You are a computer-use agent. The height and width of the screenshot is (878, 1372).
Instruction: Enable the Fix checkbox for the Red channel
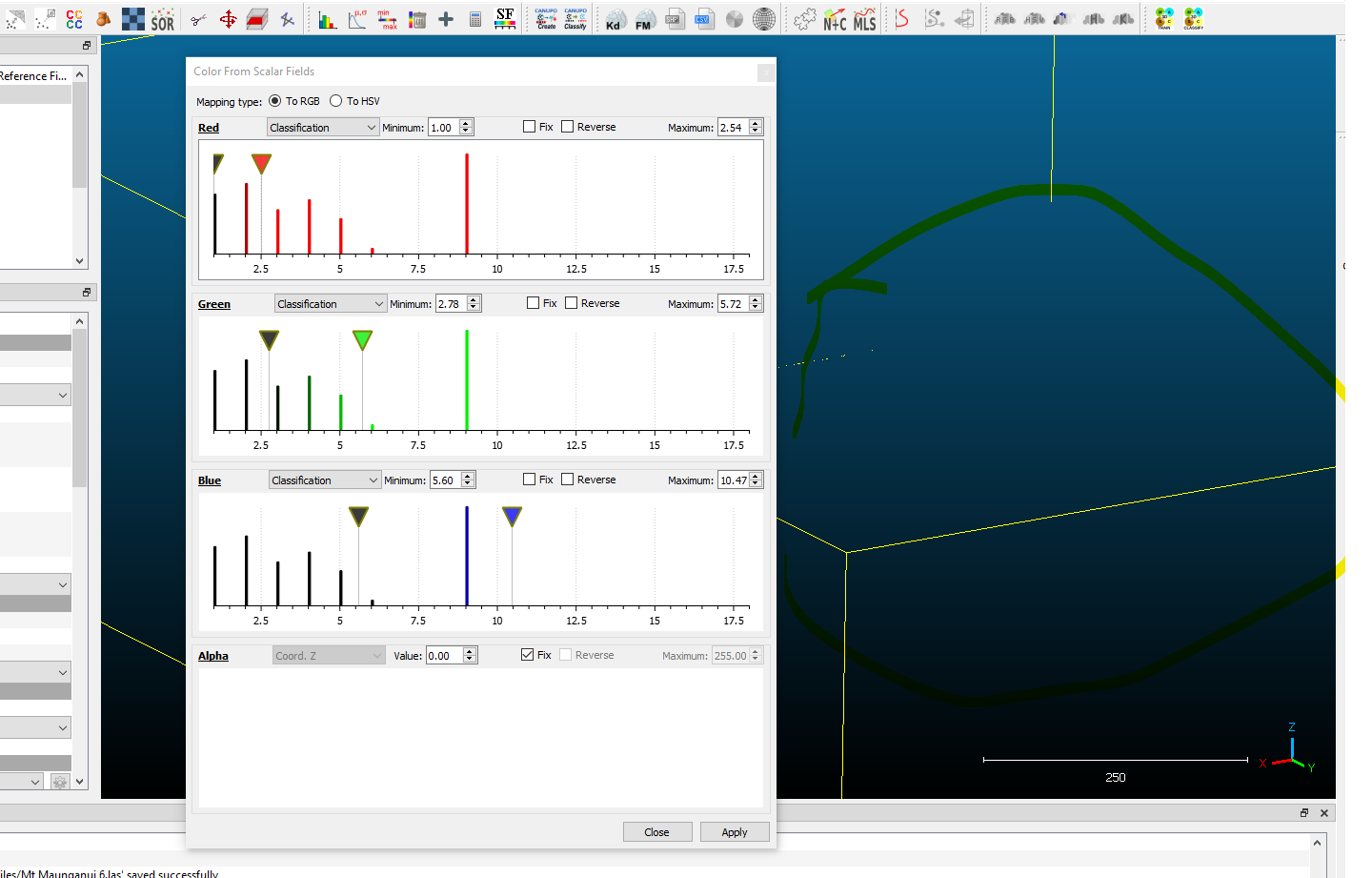pyautogui.click(x=530, y=126)
